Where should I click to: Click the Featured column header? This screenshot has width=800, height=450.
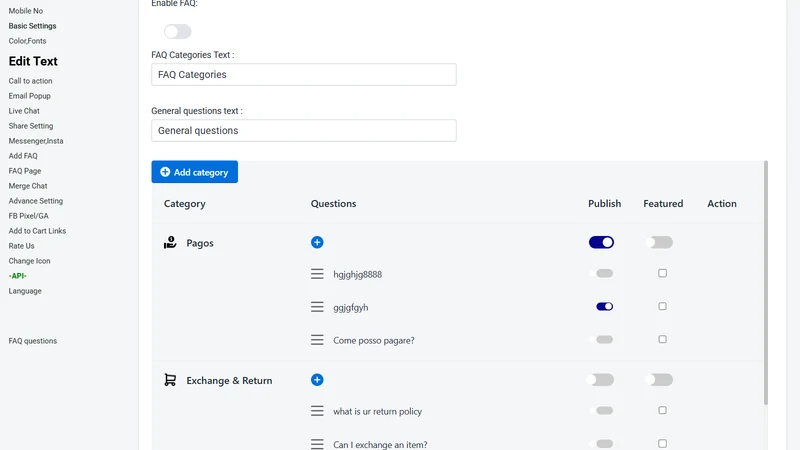click(663, 204)
